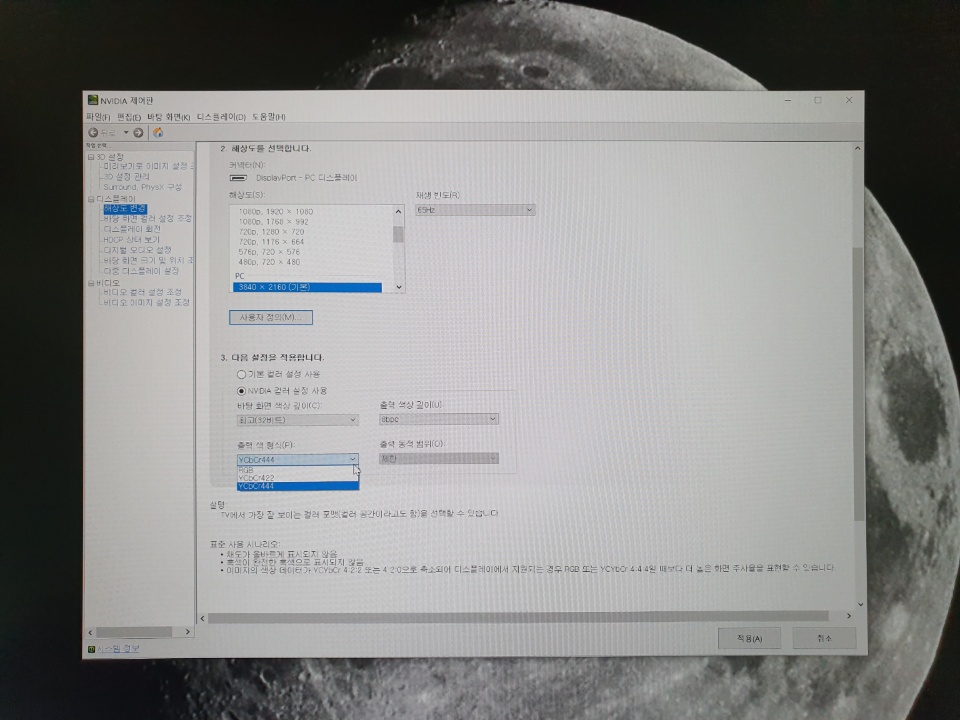Viewport: 960px width, 720px height.
Task: Click the DisplayPort connector icon
Action: click(x=238, y=178)
